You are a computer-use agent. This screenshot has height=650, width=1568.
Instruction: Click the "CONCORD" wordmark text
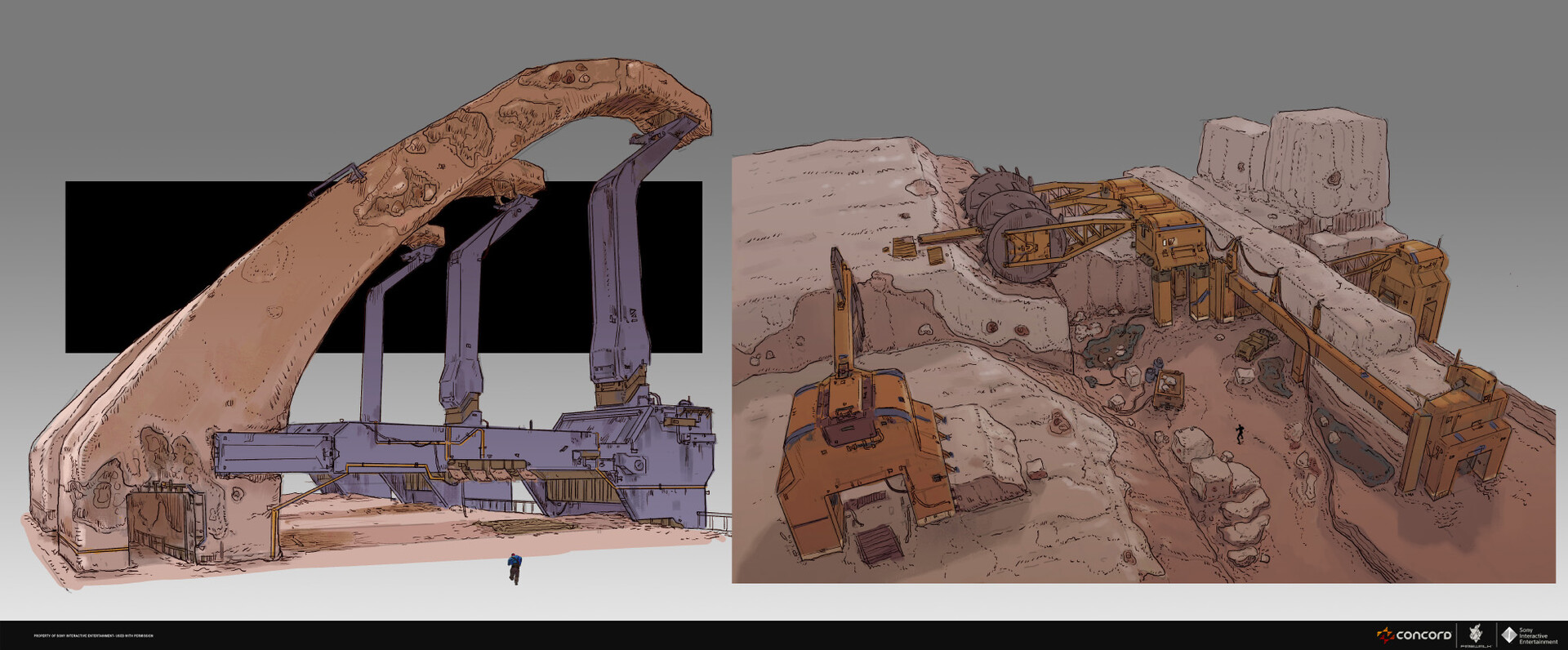point(1423,635)
